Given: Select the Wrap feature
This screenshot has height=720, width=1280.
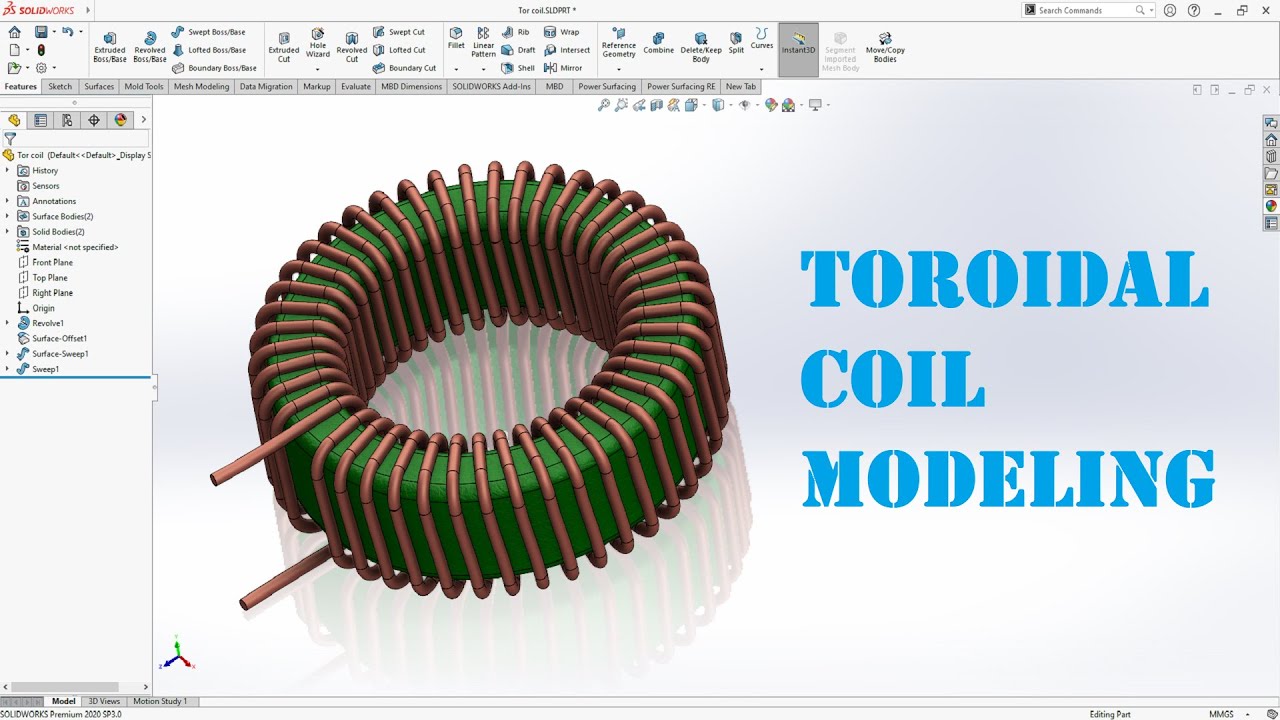Looking at the screenshot, I should click(x=562, y=32).
